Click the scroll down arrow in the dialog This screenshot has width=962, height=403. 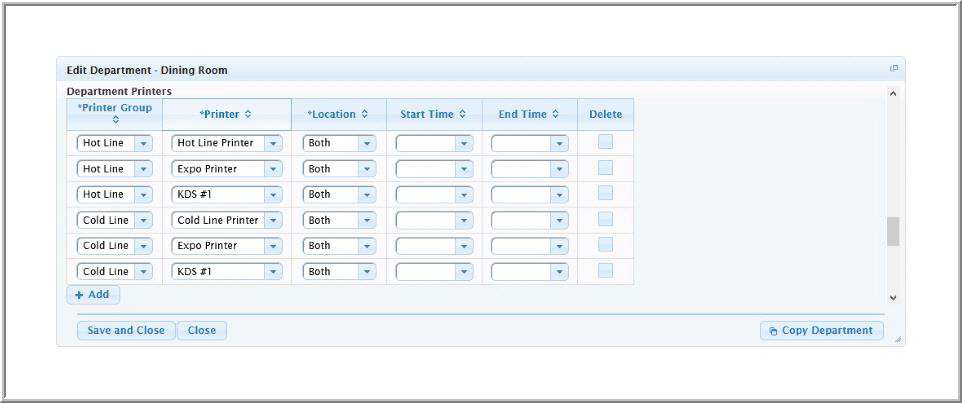click(893, 297)
